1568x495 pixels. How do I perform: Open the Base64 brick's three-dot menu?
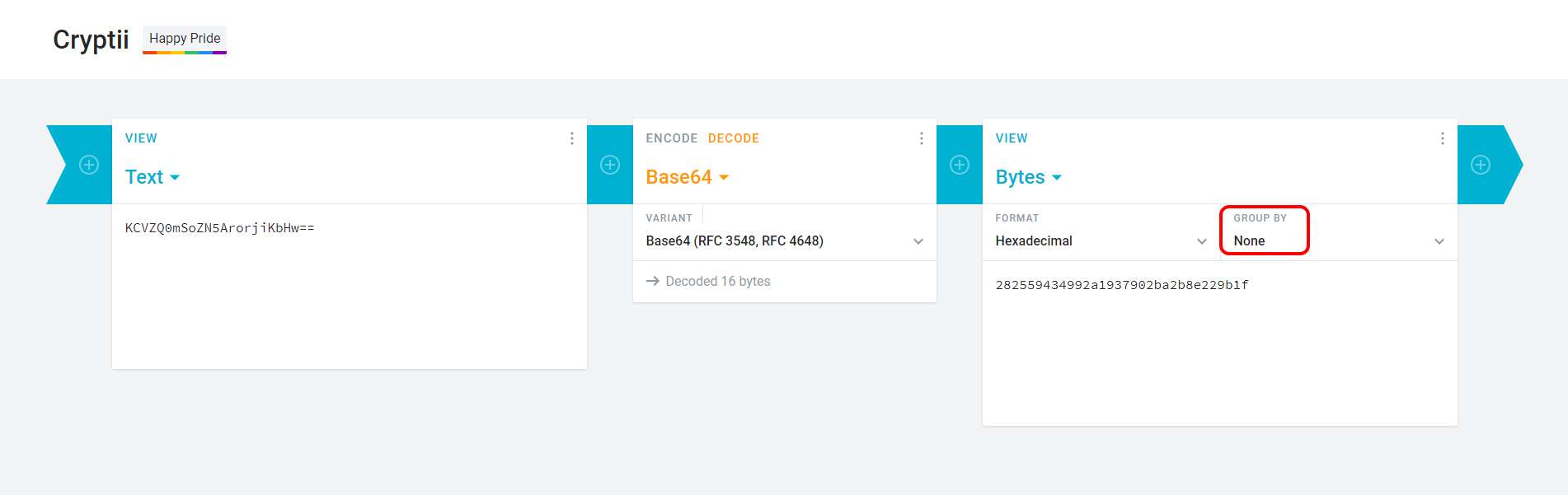click(922, 138)
